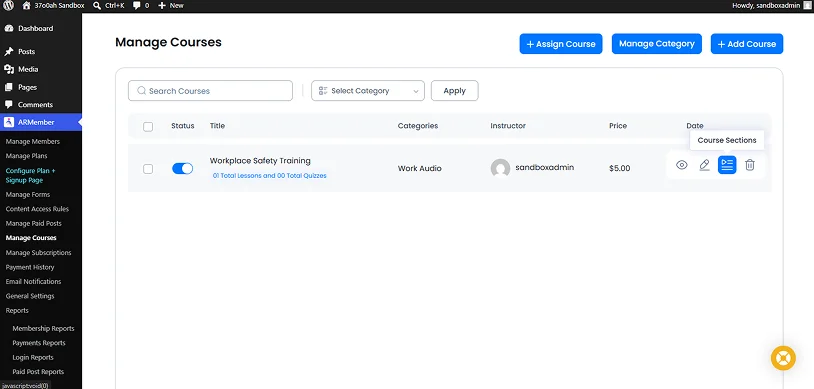Click the Categories column header
This screenshot has height=389, width=814.
click(x=418, y=126)
